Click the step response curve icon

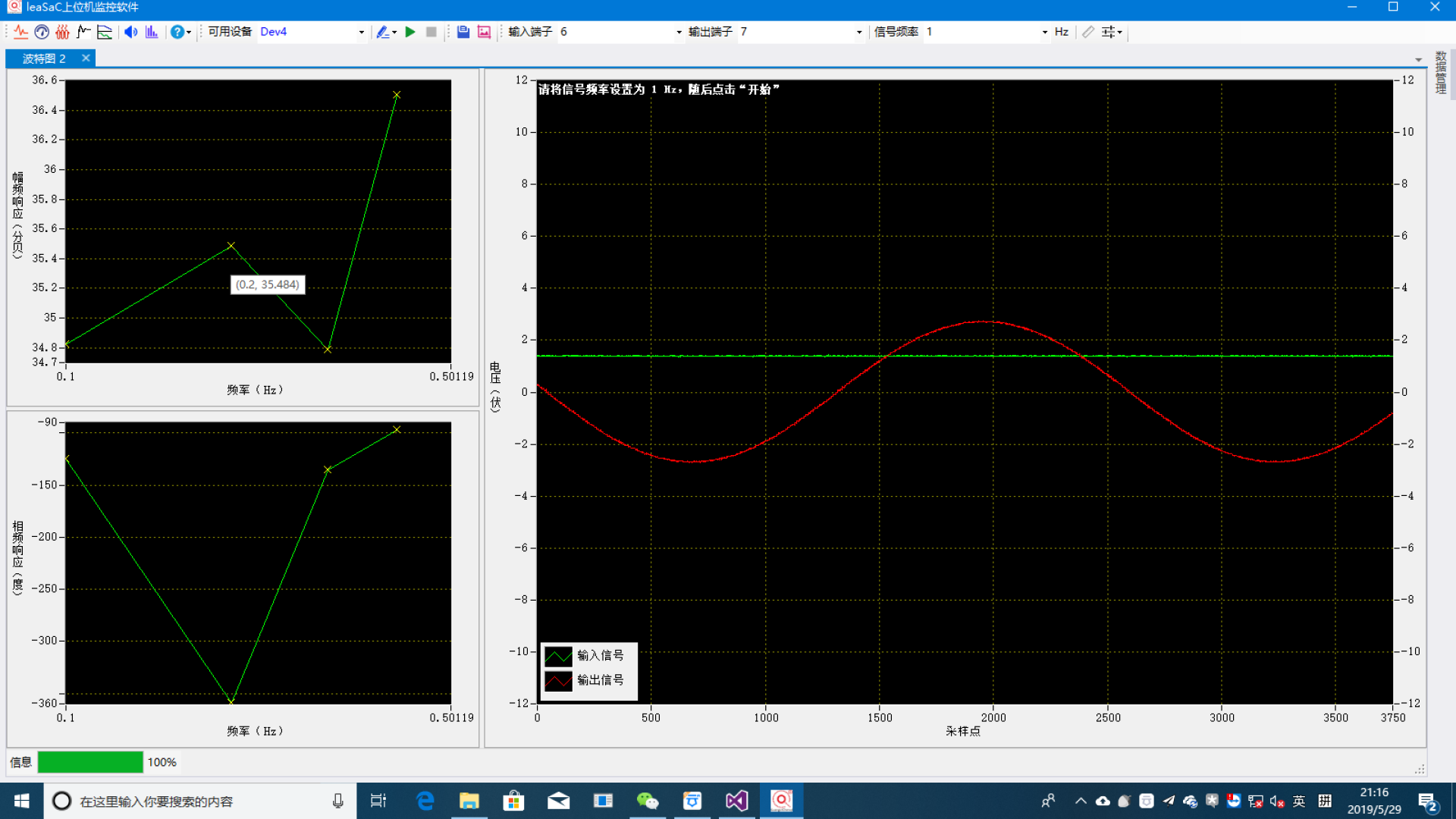pos(83,32)
